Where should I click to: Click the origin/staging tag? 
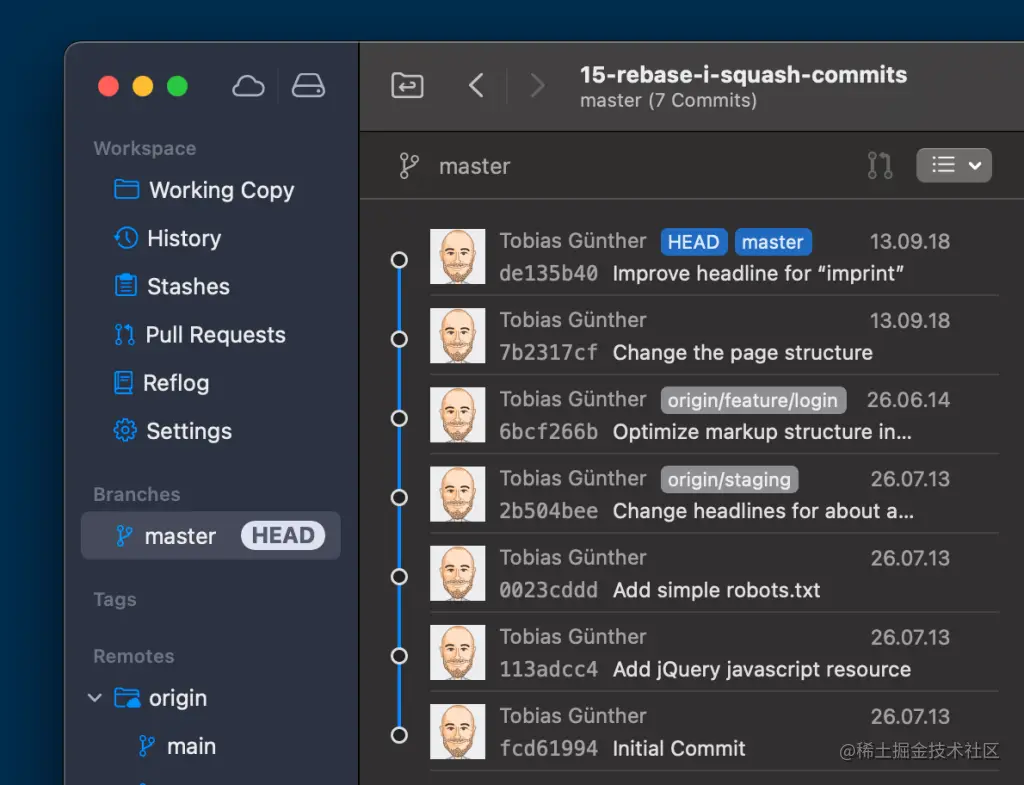tap(729, 479)
